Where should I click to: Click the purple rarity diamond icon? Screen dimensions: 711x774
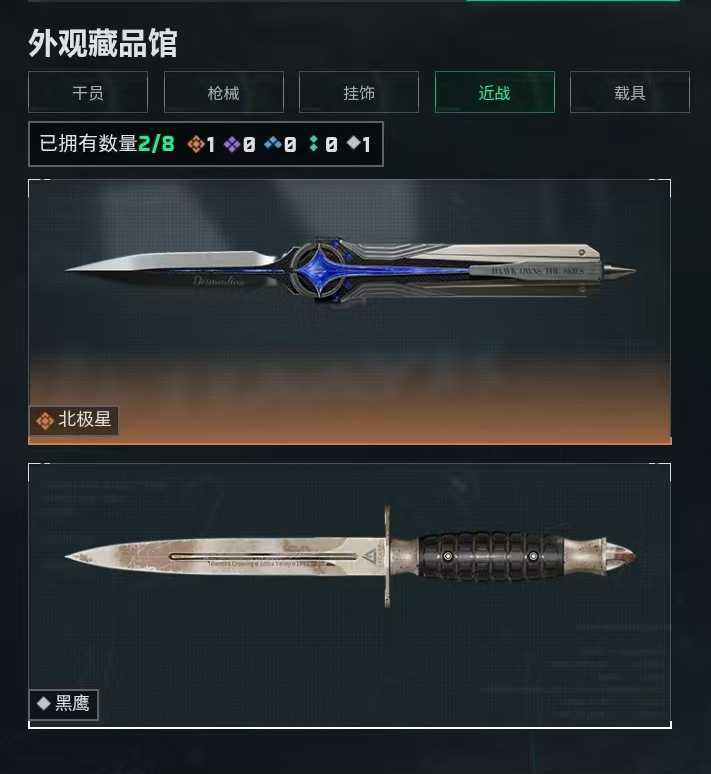coord(232,144)
